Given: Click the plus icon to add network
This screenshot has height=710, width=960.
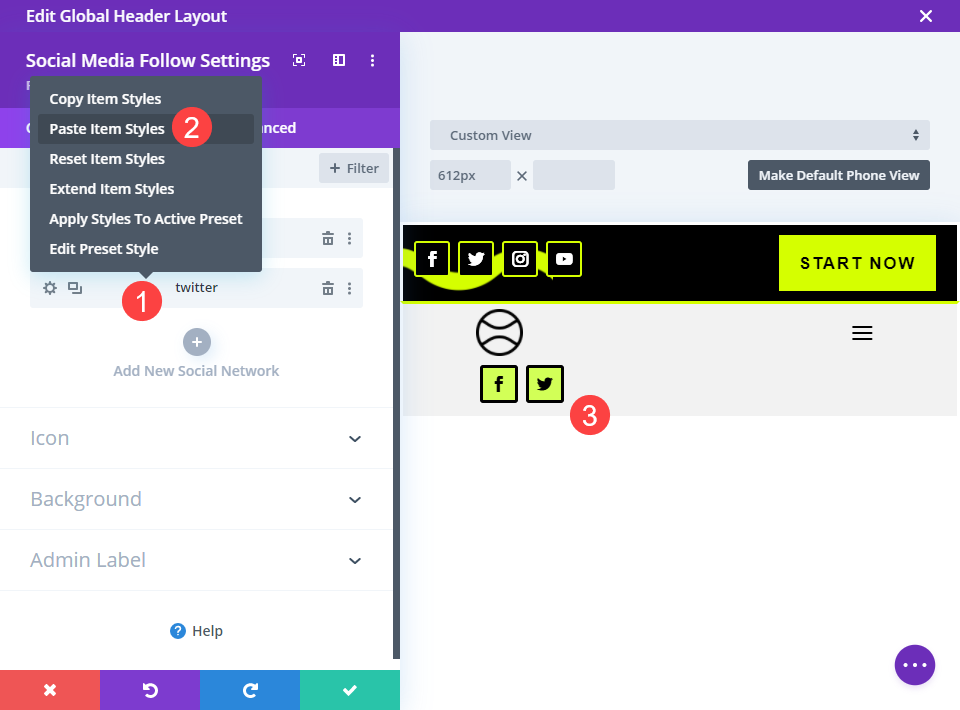Looking at the screenshot, I should pos(197,342).
